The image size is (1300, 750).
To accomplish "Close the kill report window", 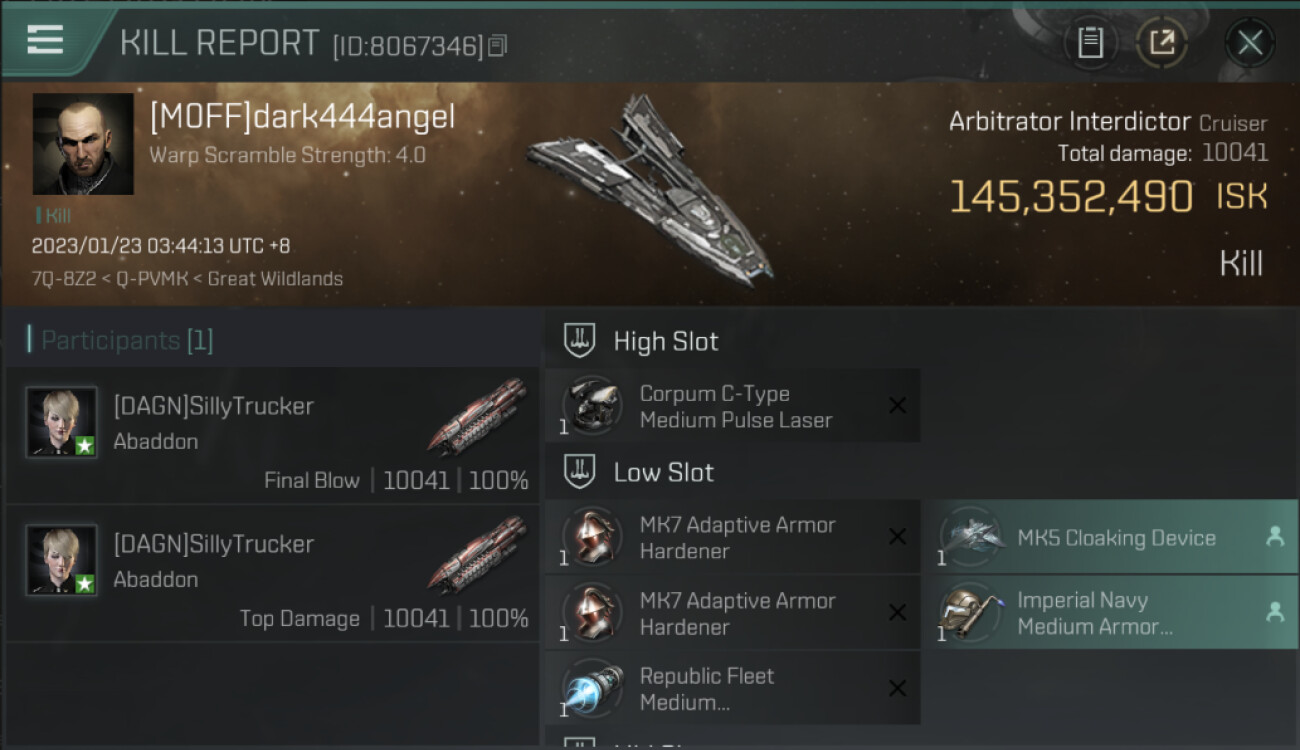I will pos(1249,42).
